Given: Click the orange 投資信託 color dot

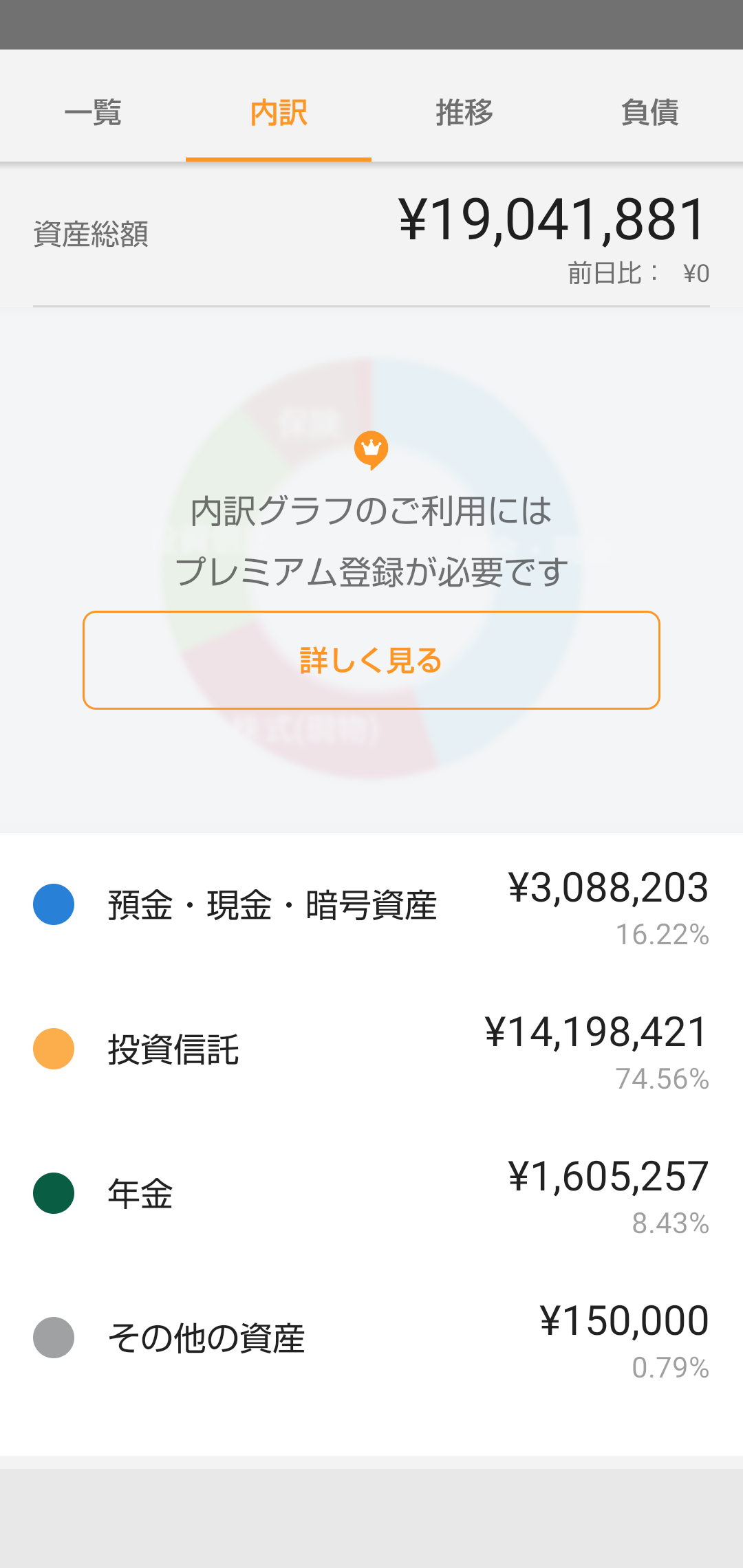Looking at the screenshot, I should pos(54,1049).
